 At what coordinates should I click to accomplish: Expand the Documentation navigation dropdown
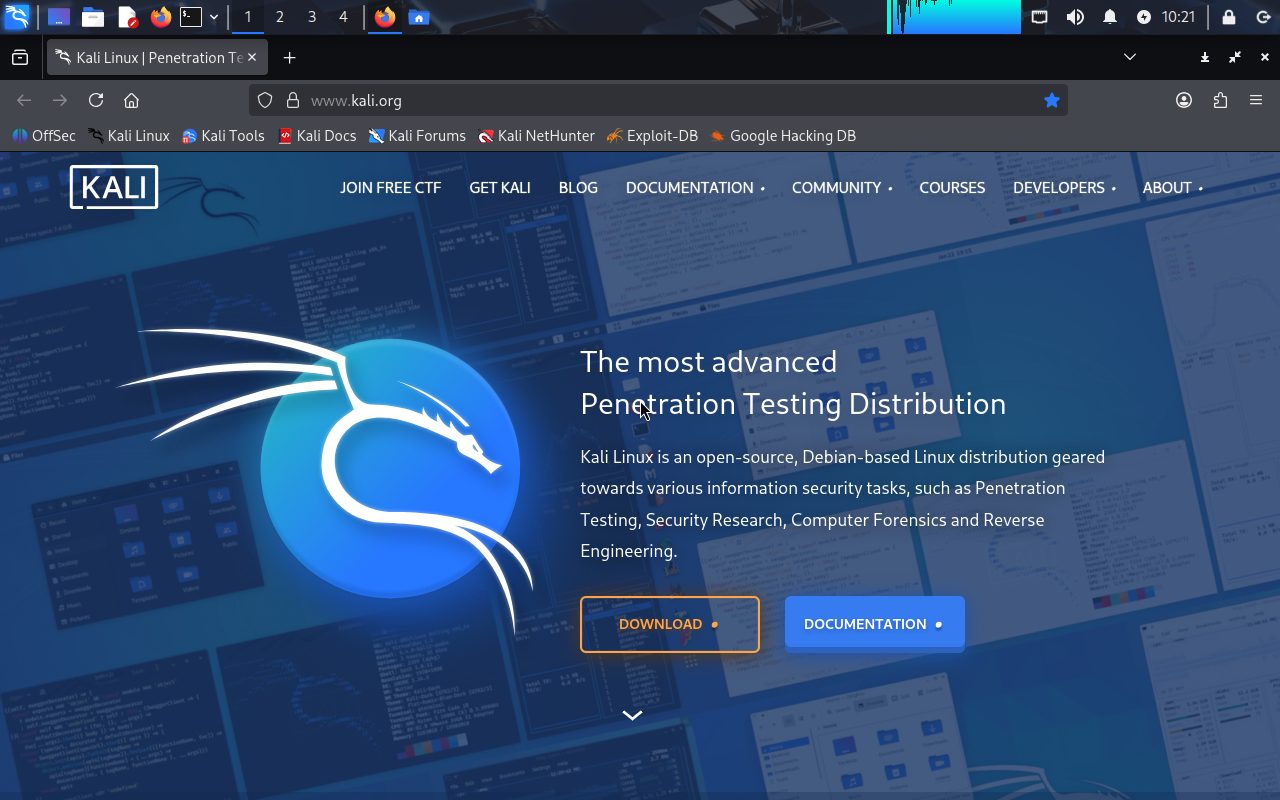tap(694, 188)
